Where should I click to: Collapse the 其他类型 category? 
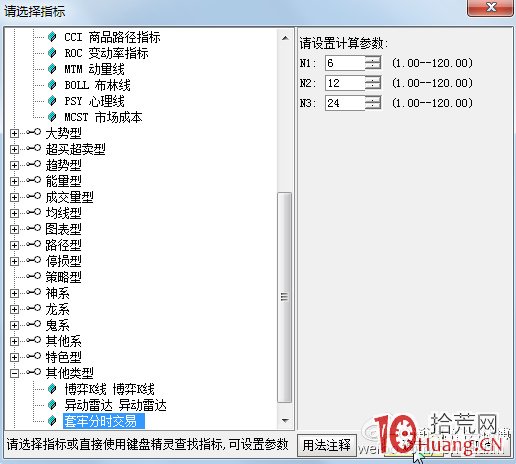coord(14,373)
